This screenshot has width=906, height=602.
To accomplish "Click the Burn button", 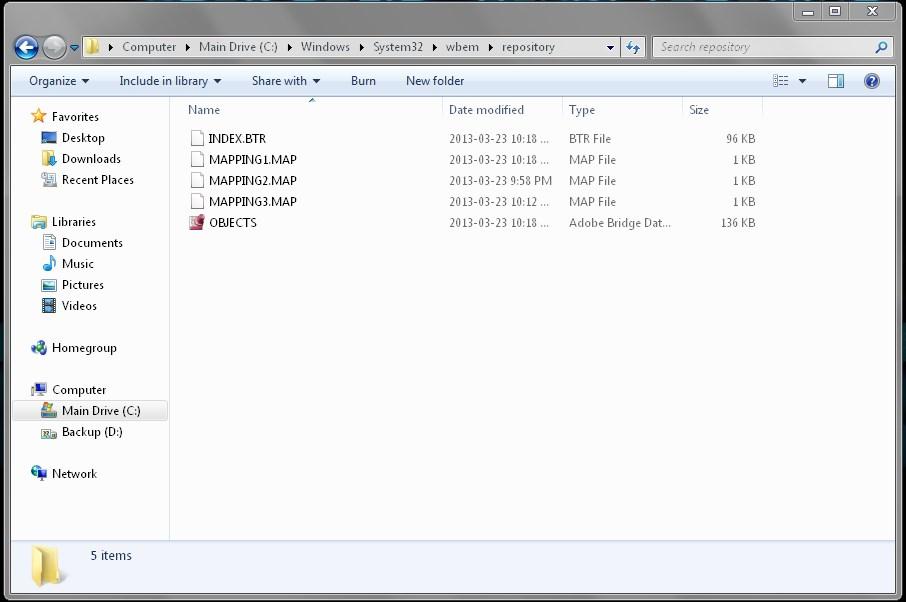I will point(363,81).
